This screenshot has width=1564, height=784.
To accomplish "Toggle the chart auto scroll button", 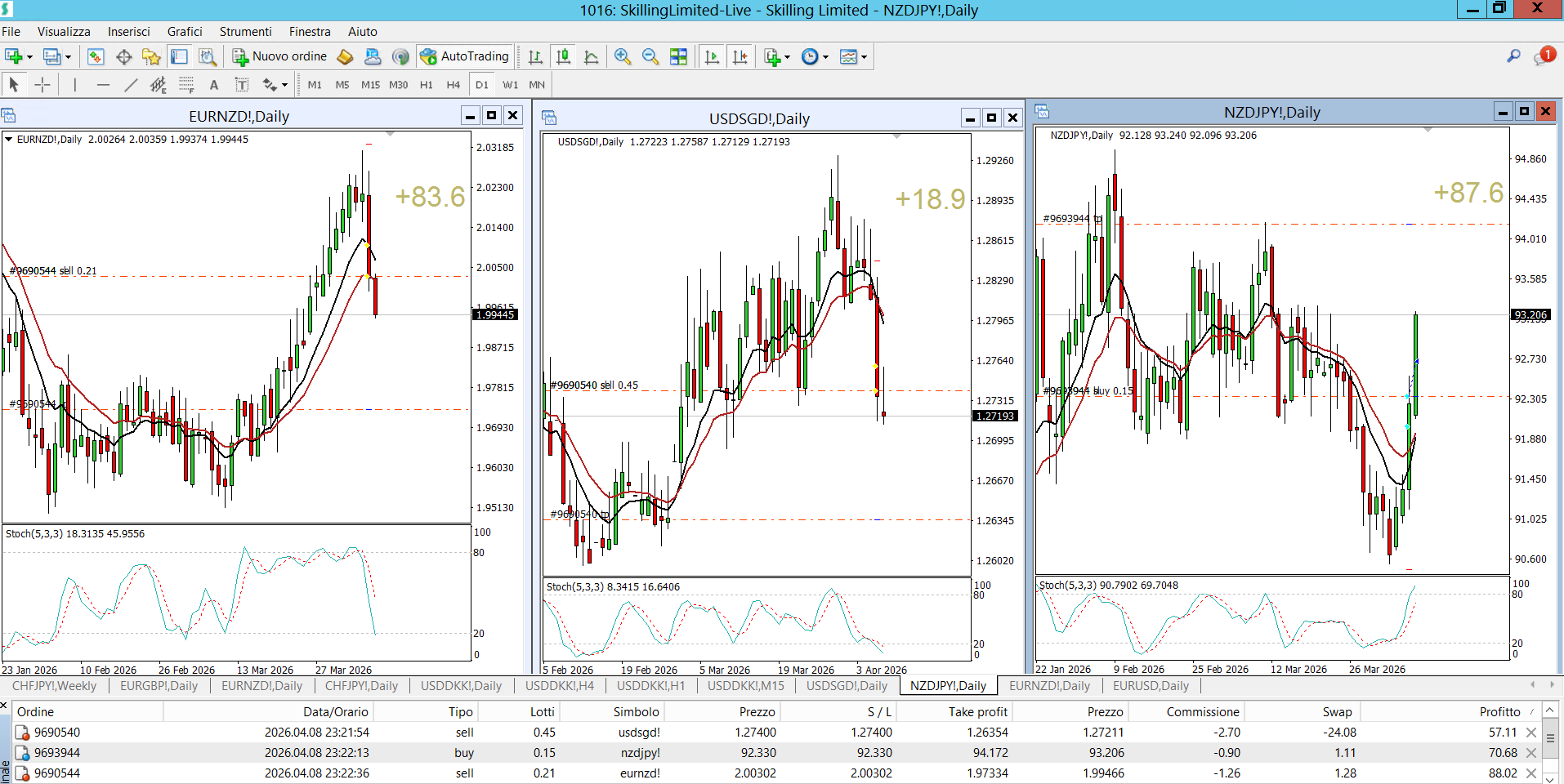I will coord(713,56).
